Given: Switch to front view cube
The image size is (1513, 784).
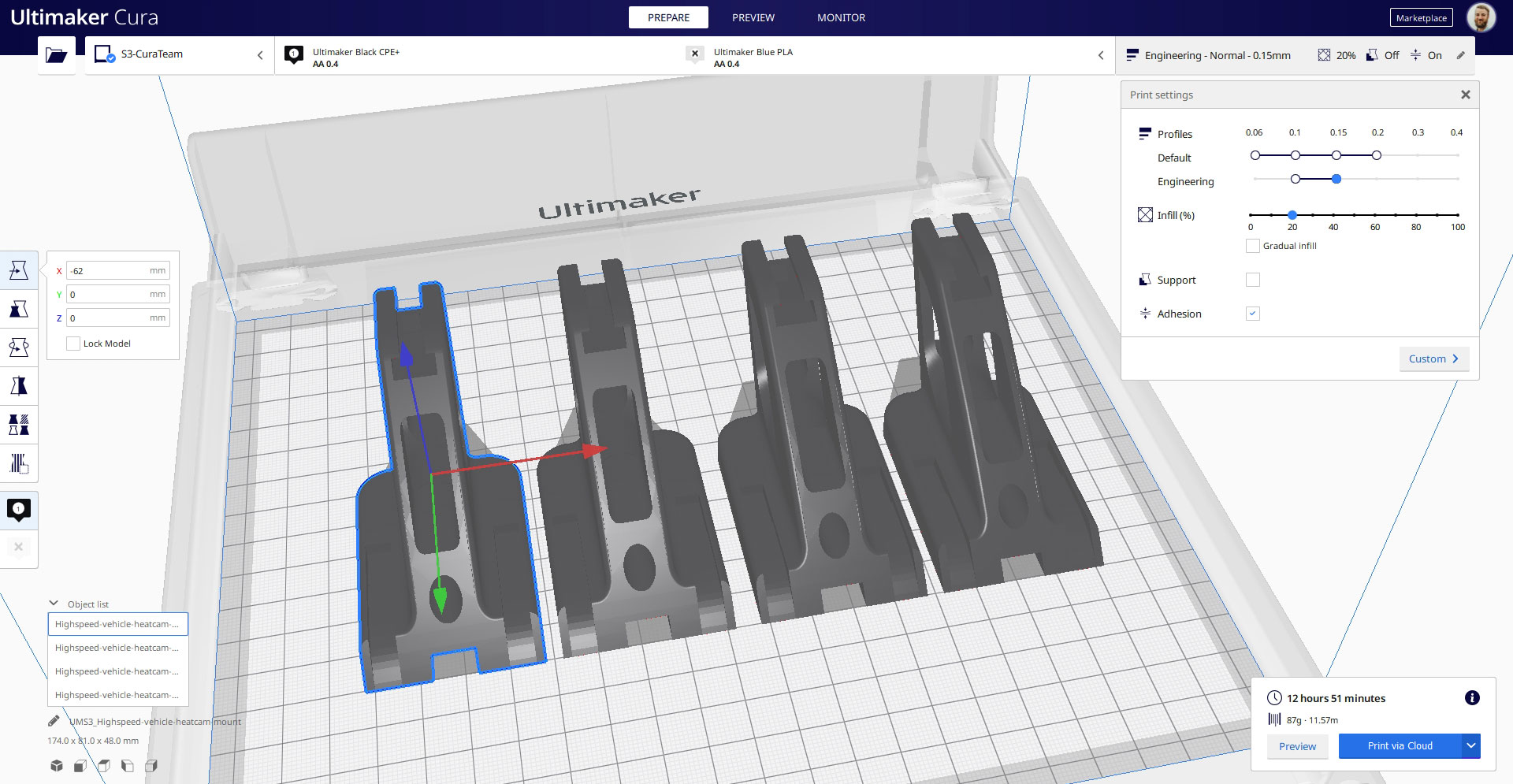Looking at the screenshot, I should click(x=80, y=765).
